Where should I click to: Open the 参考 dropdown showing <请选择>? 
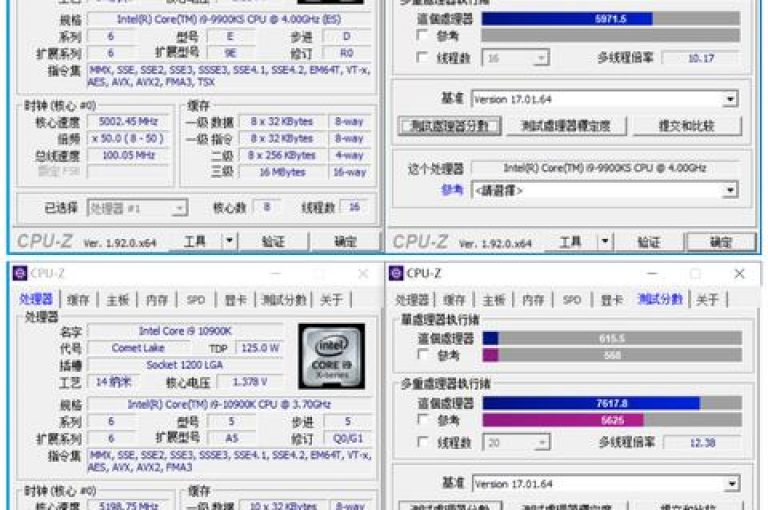tap(604, 190)
